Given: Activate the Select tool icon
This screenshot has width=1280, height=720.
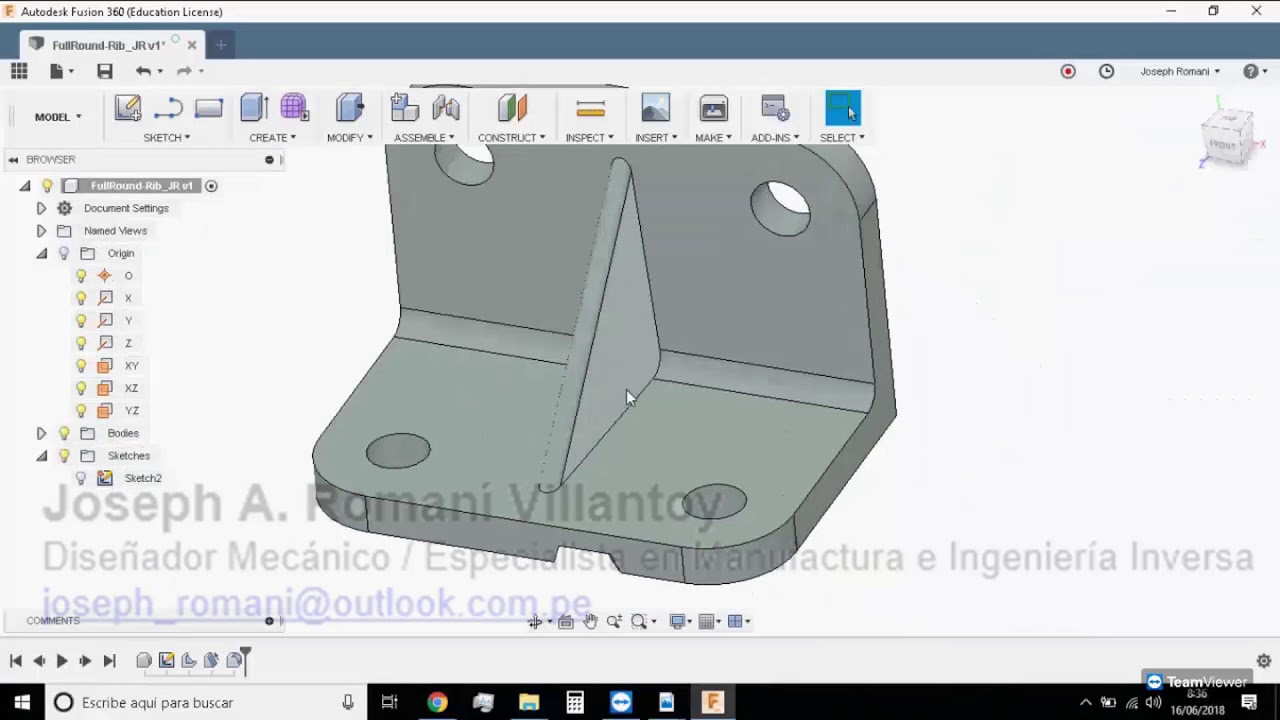Looking at the screenshot, I should [842, 108].
